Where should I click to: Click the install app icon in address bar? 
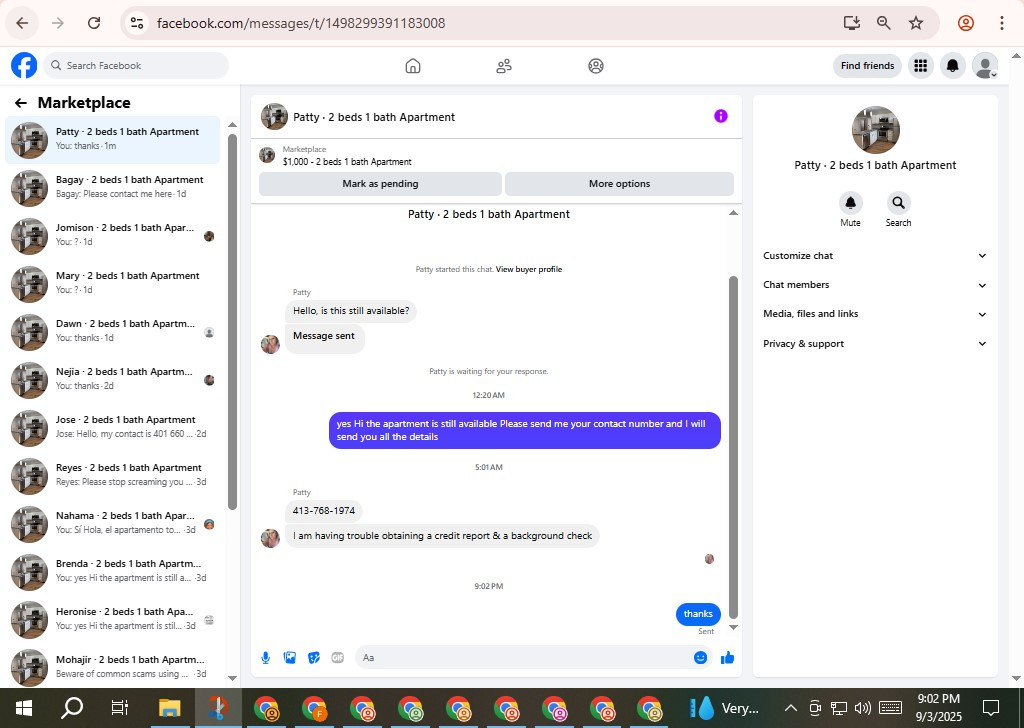(x=852, y=24)
